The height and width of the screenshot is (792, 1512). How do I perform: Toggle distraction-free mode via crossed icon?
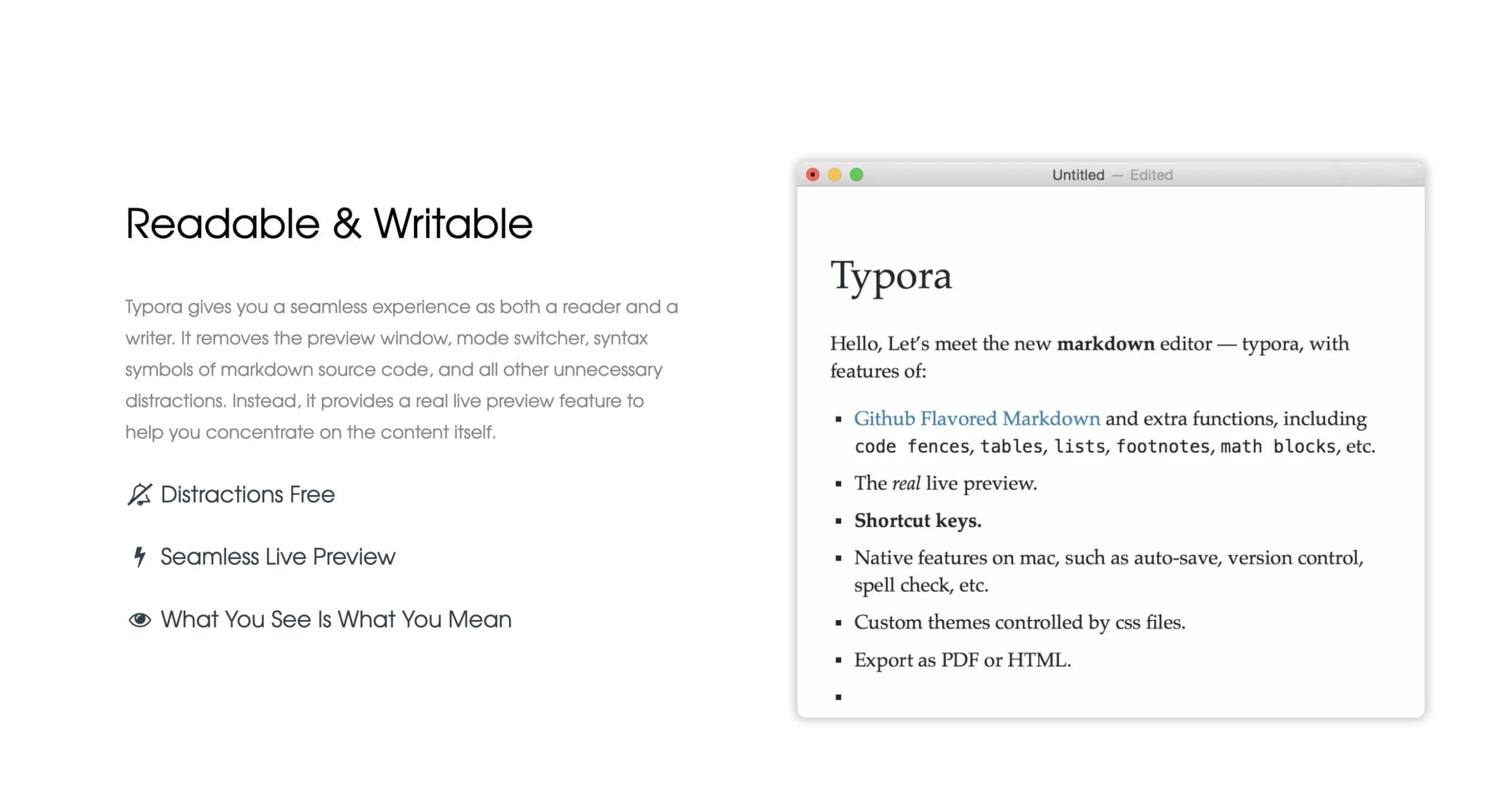click(138, 493)
